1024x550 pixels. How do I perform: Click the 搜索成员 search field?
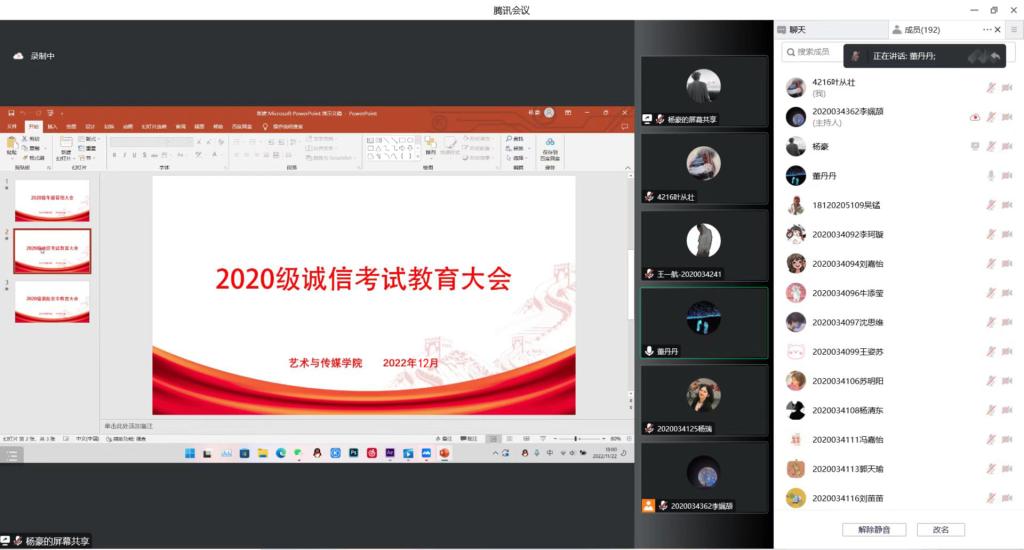pos(815,52)
